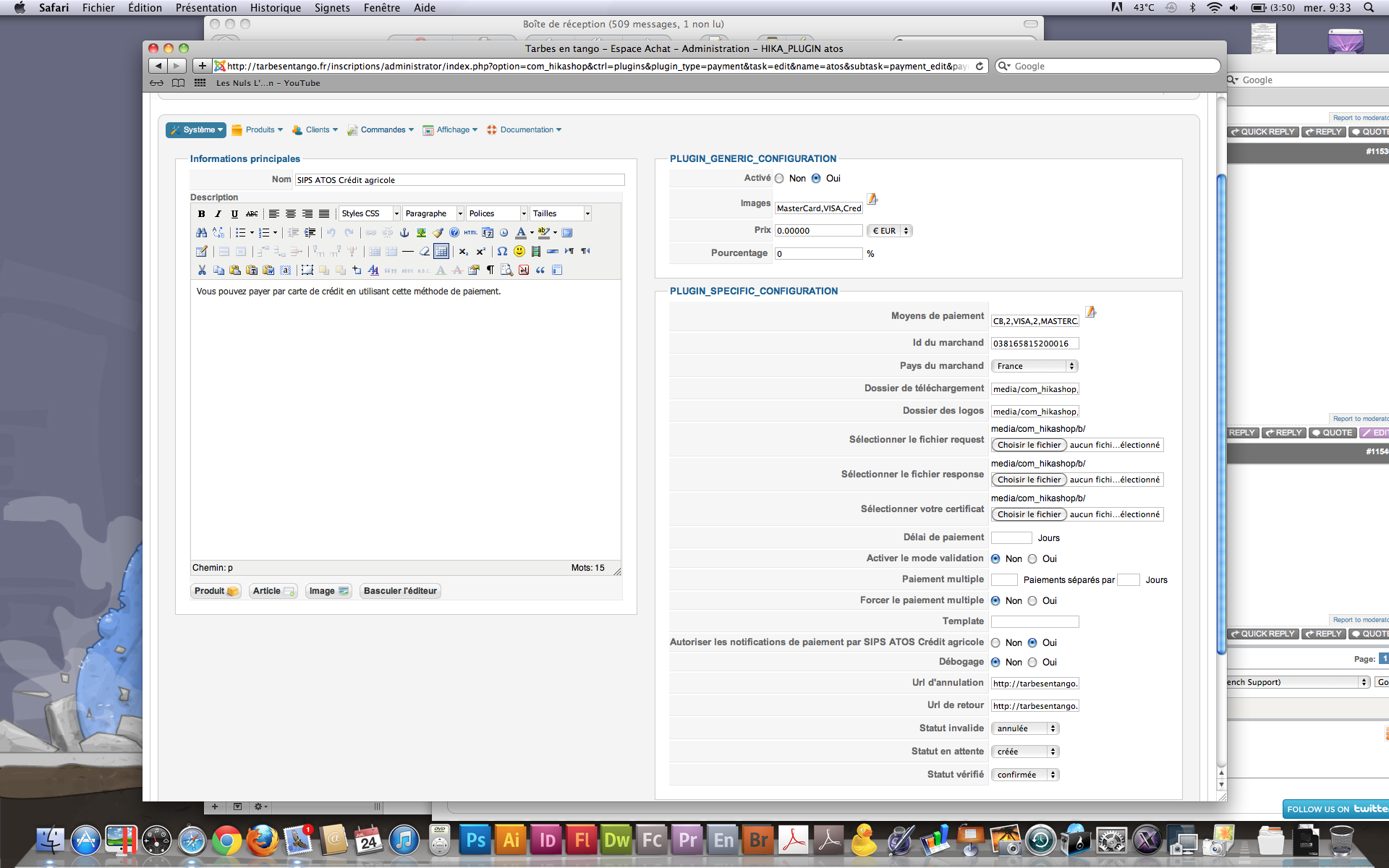The height and width of the screenshot is (868, 1389).
Task: Open the Paragraphe format dropdown
Action: pos(433,213)
